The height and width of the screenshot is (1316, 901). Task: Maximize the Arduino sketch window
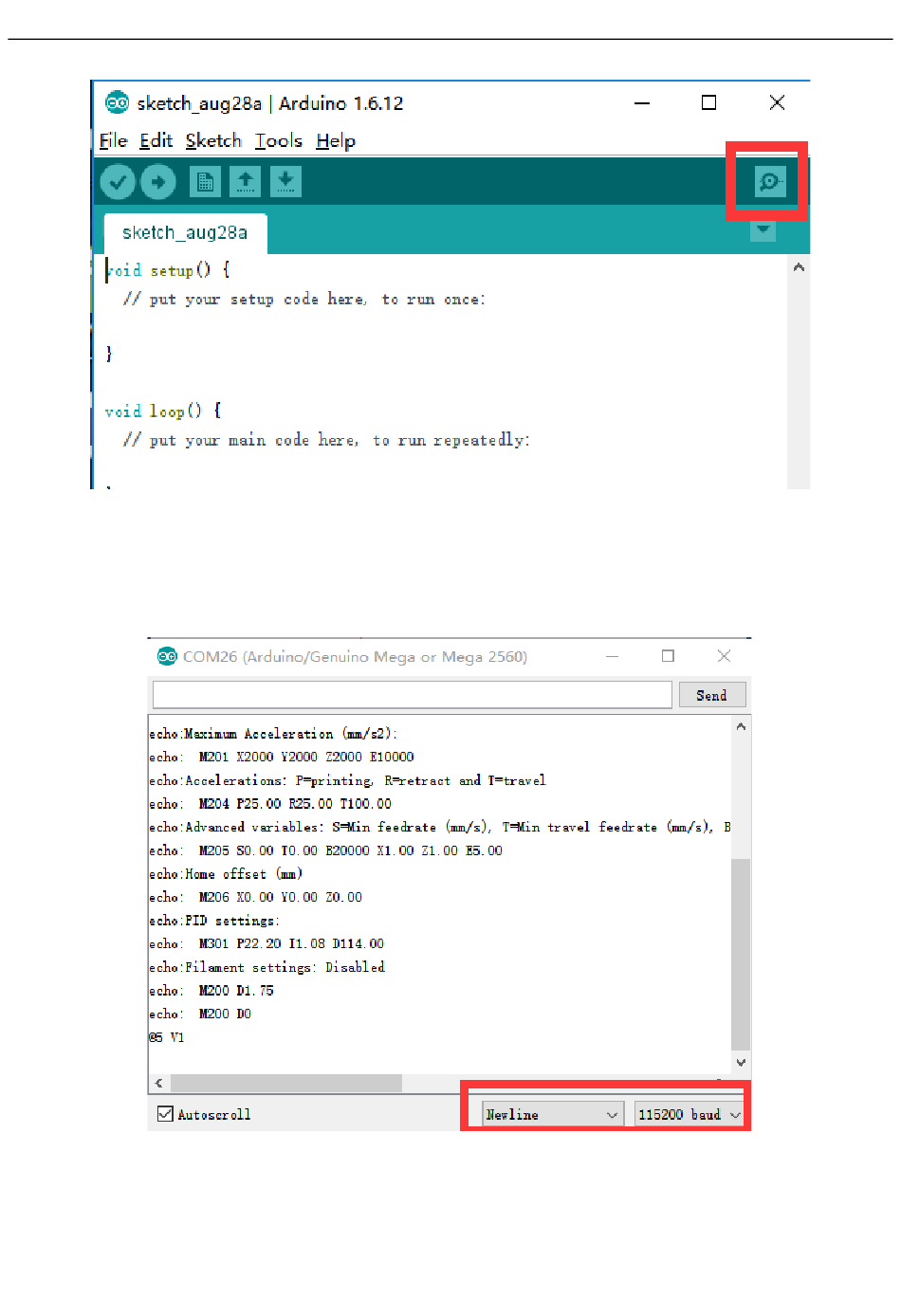708,102
